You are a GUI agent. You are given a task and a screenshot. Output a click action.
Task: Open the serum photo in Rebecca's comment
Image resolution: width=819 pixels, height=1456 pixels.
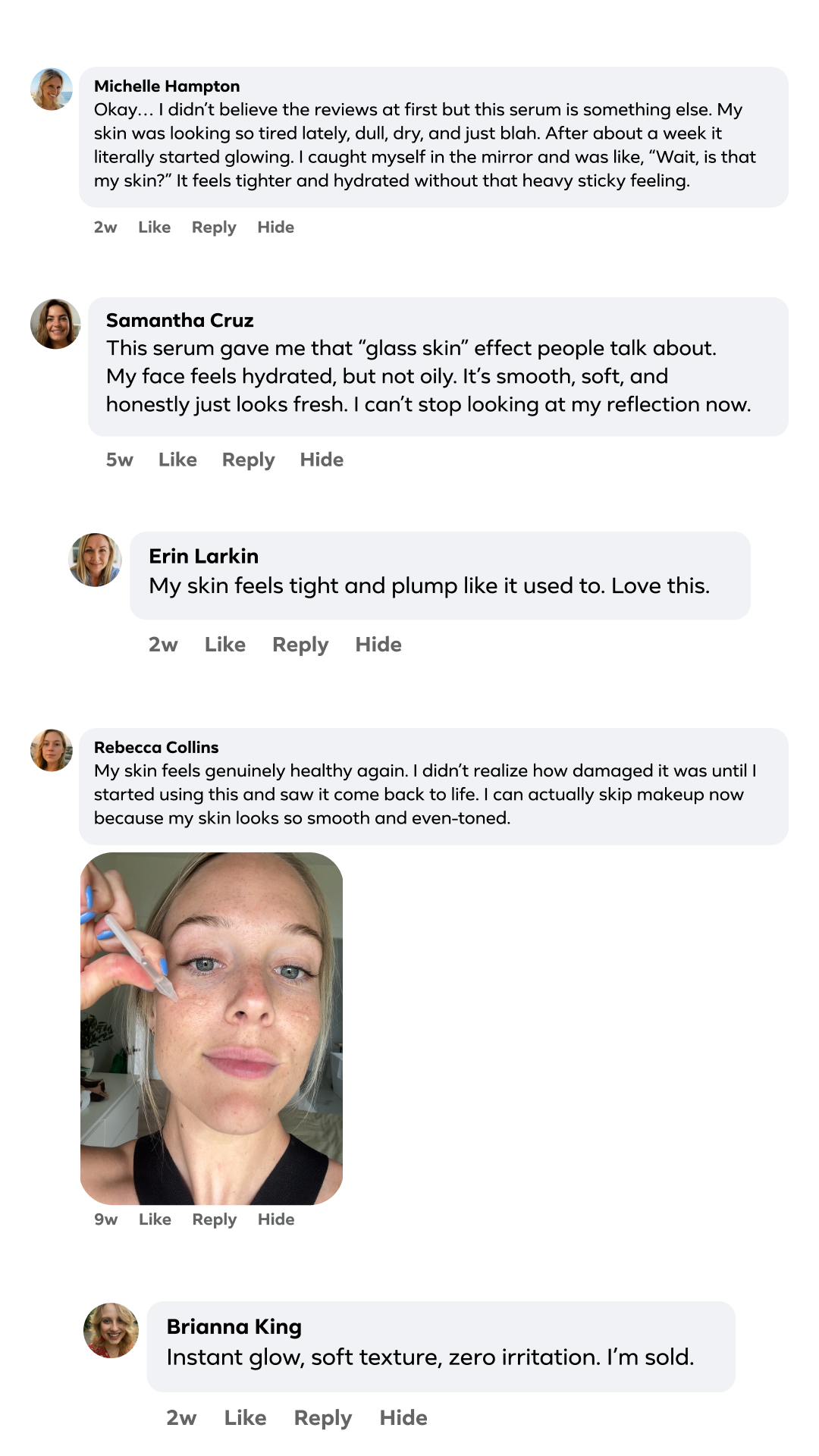212,1028
